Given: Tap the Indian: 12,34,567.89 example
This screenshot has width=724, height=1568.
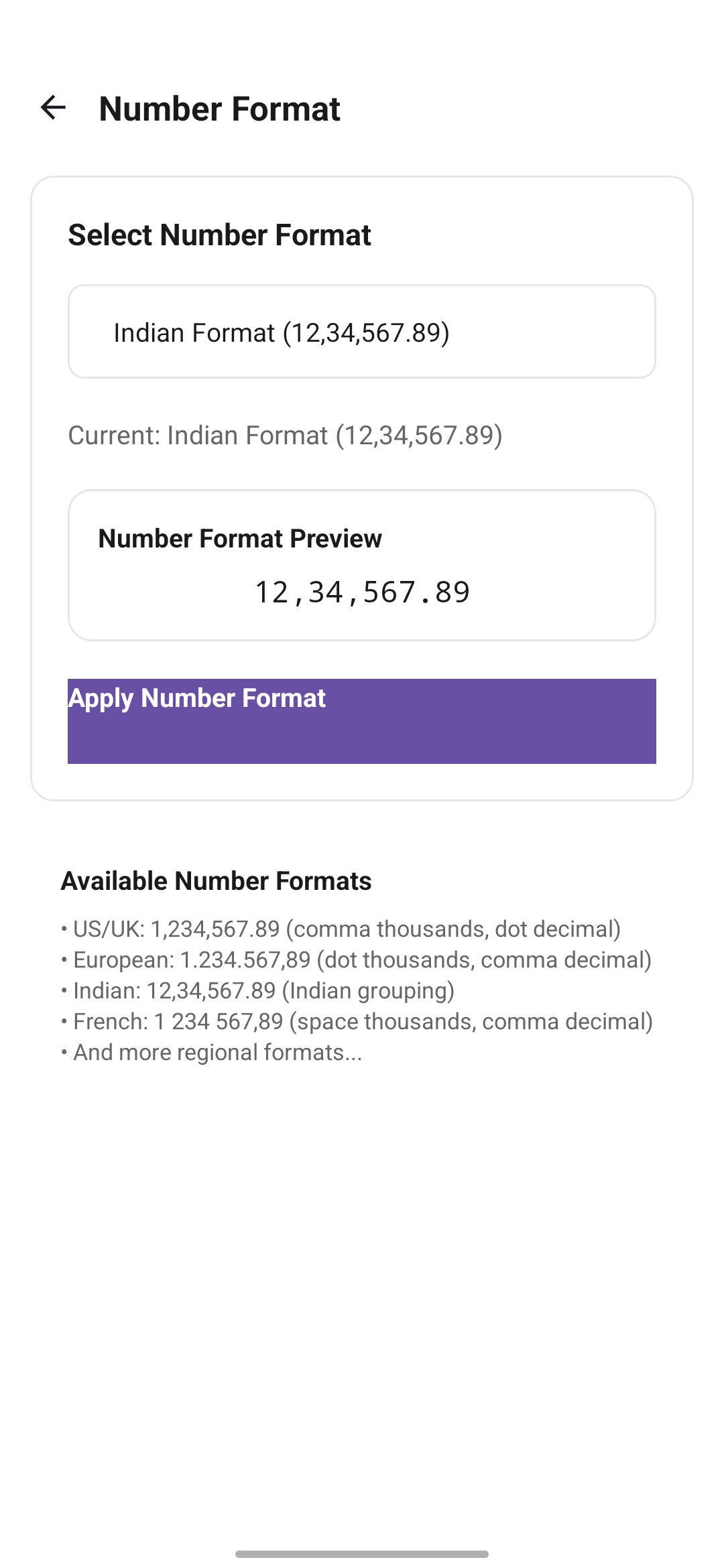Looking at the screenshot, I should (x=174, y=991).
